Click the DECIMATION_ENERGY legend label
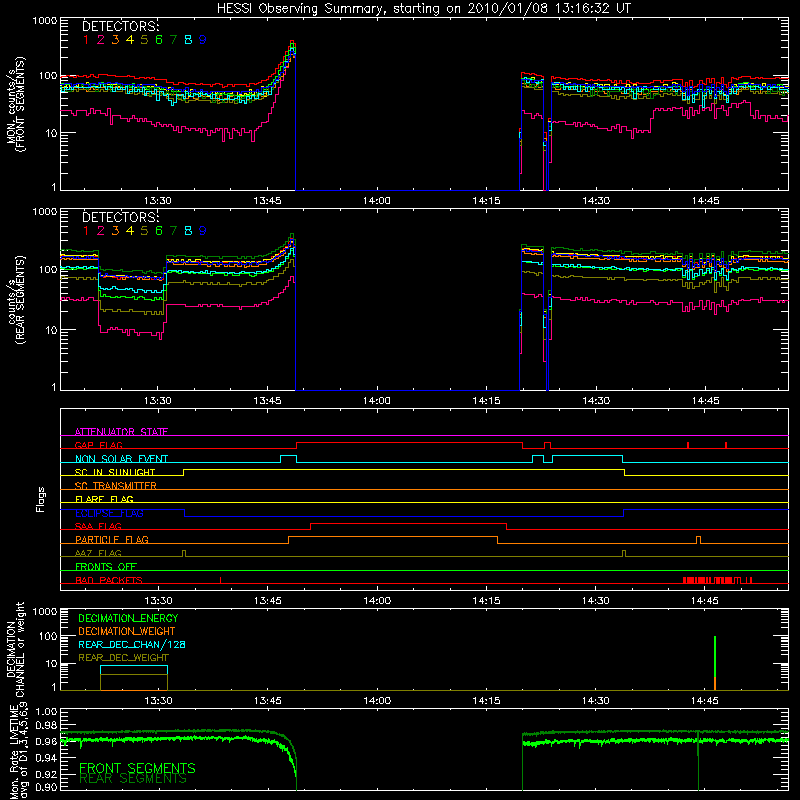The width and height of the screenshot is (800, 800). click(x=128, y=618)
